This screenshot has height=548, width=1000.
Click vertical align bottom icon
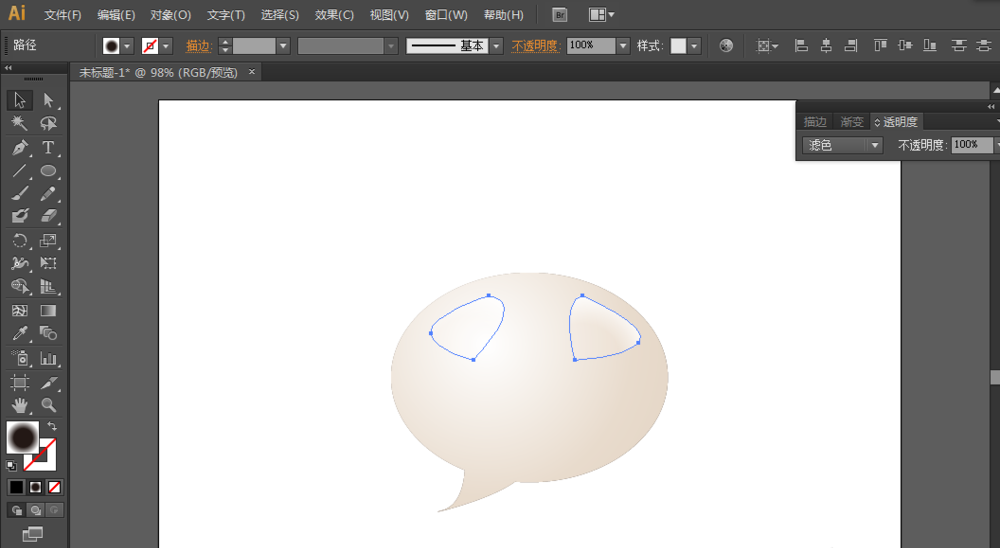click(930, 45)
